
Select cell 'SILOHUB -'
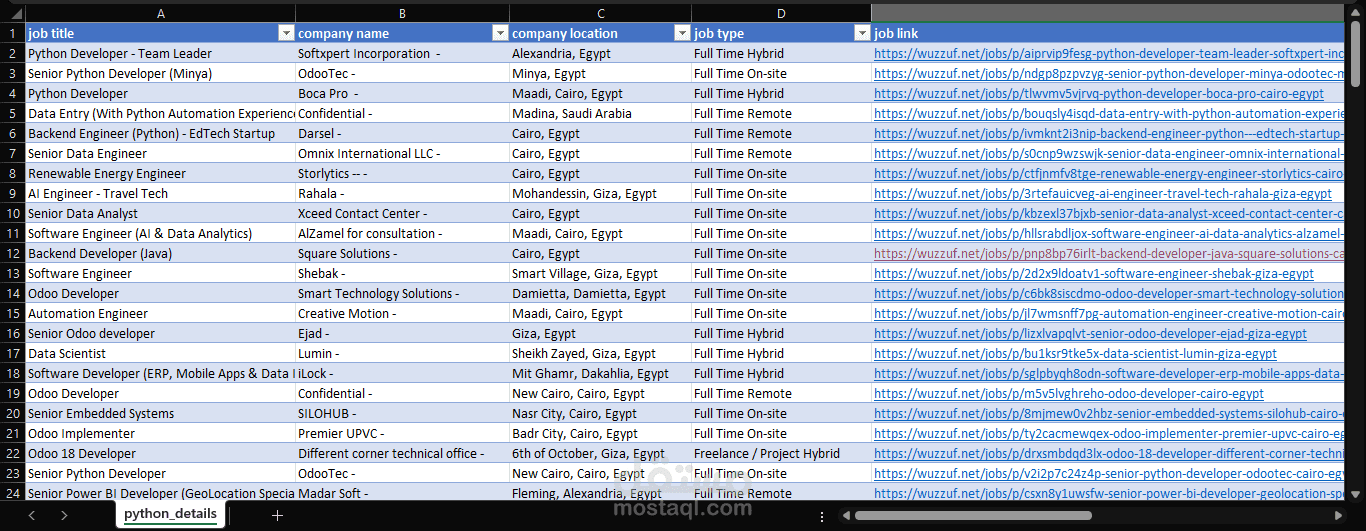tap(402, 413)
